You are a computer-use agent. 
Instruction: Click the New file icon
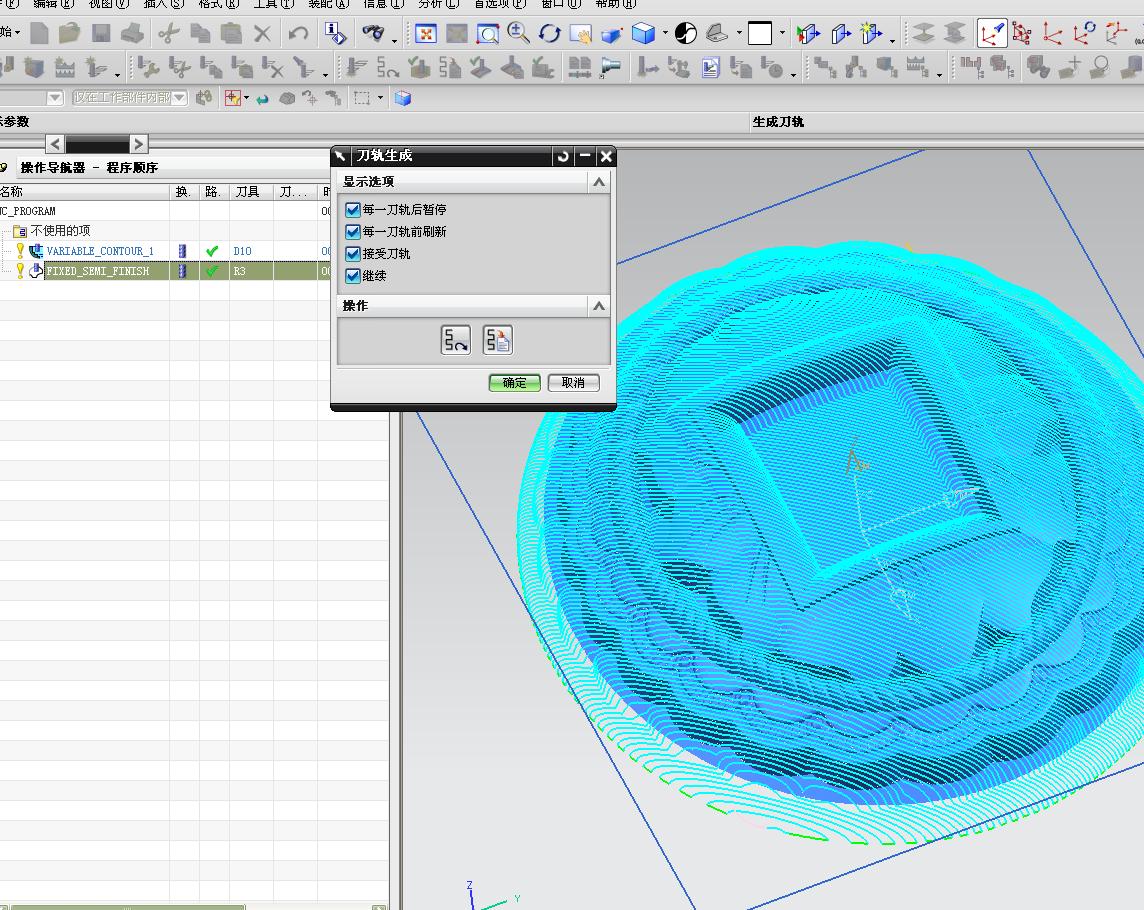(40, 34)
